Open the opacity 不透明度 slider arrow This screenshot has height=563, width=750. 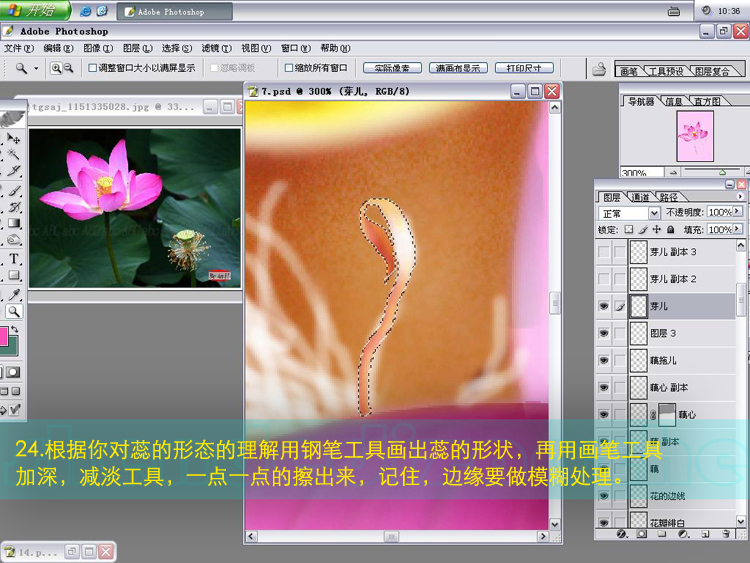737,211
